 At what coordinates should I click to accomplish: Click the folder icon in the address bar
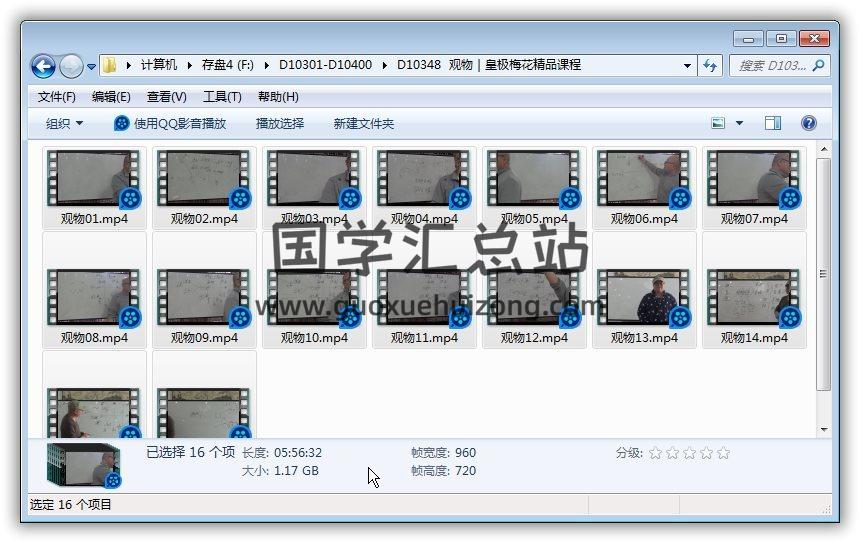coord(109,65)
